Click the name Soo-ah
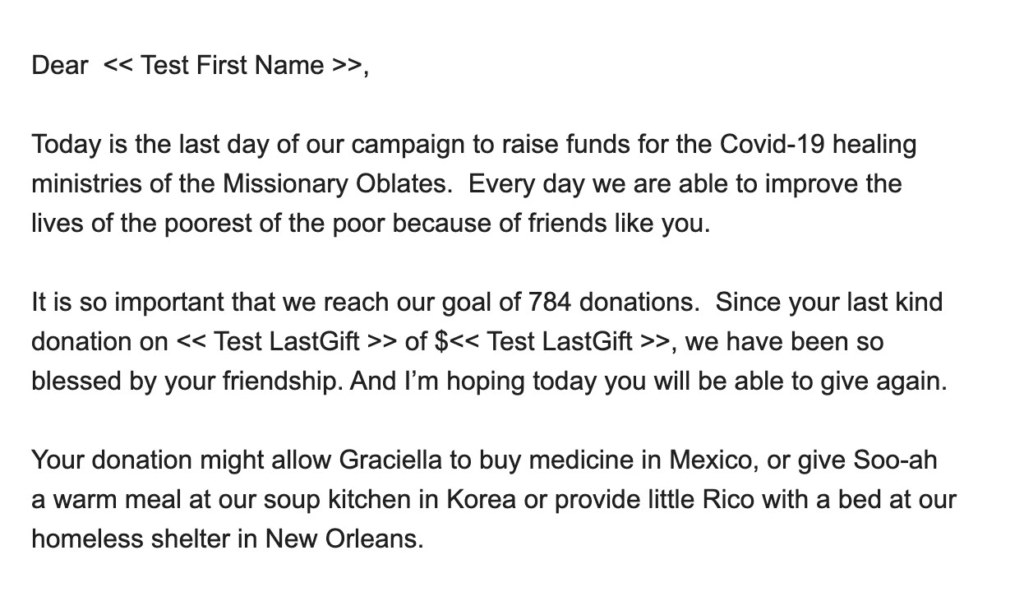This screenshot has height=592, width=1024. click(x=895, y=460)
